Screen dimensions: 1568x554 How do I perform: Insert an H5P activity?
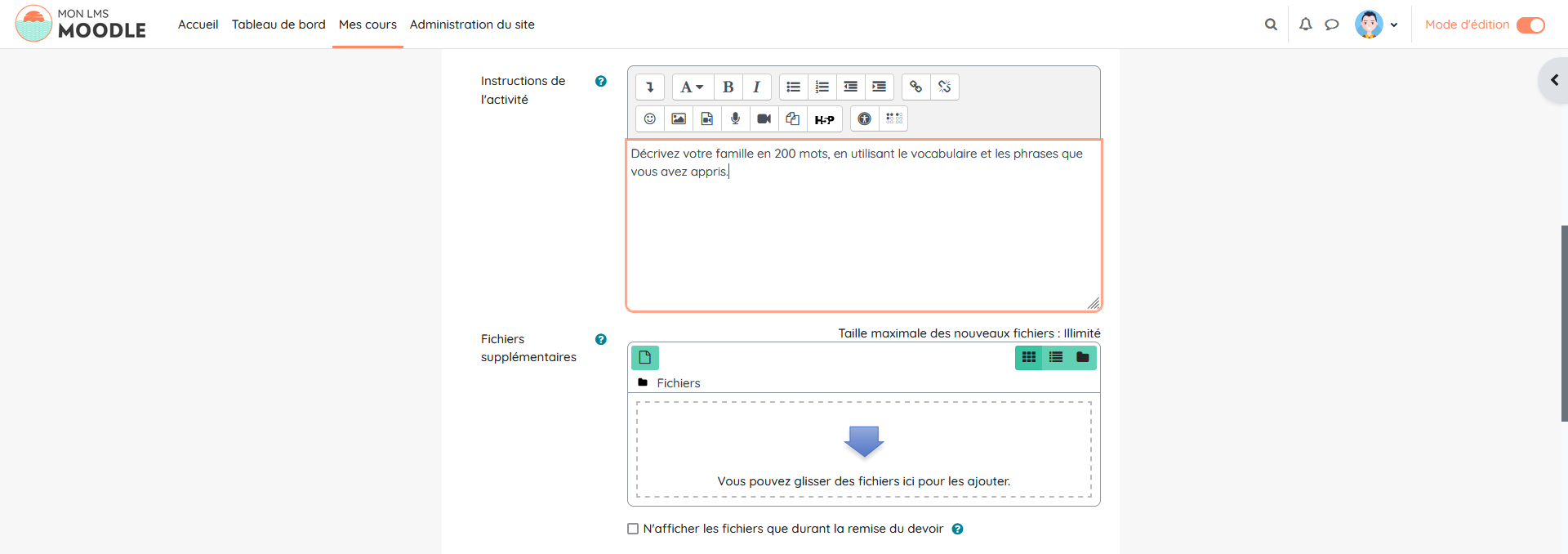824,119
